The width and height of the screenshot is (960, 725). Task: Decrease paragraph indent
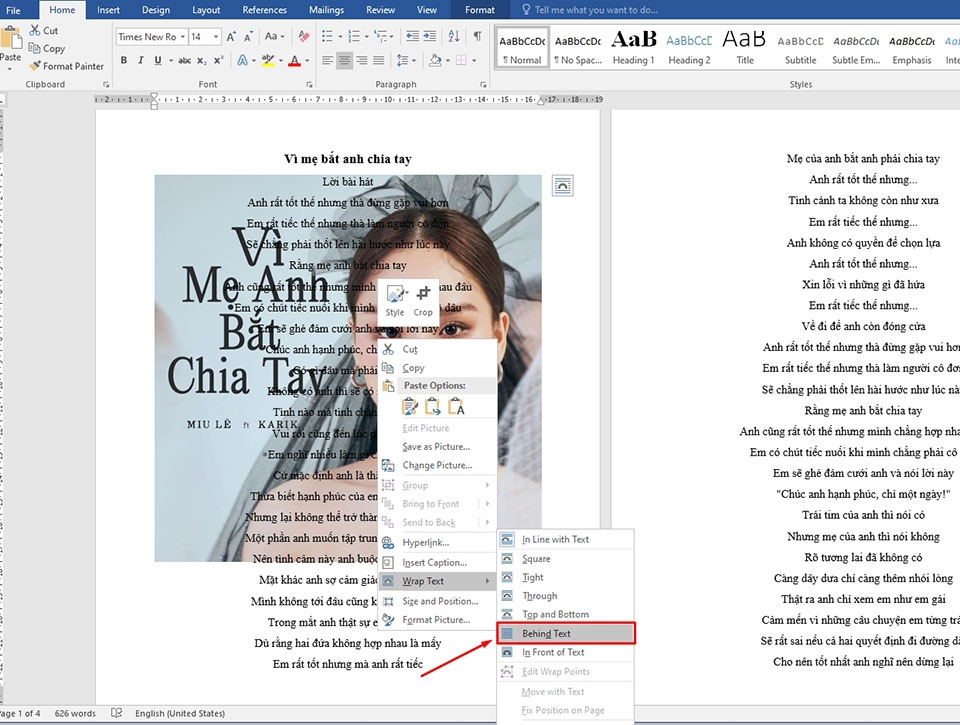pos(413,36)
